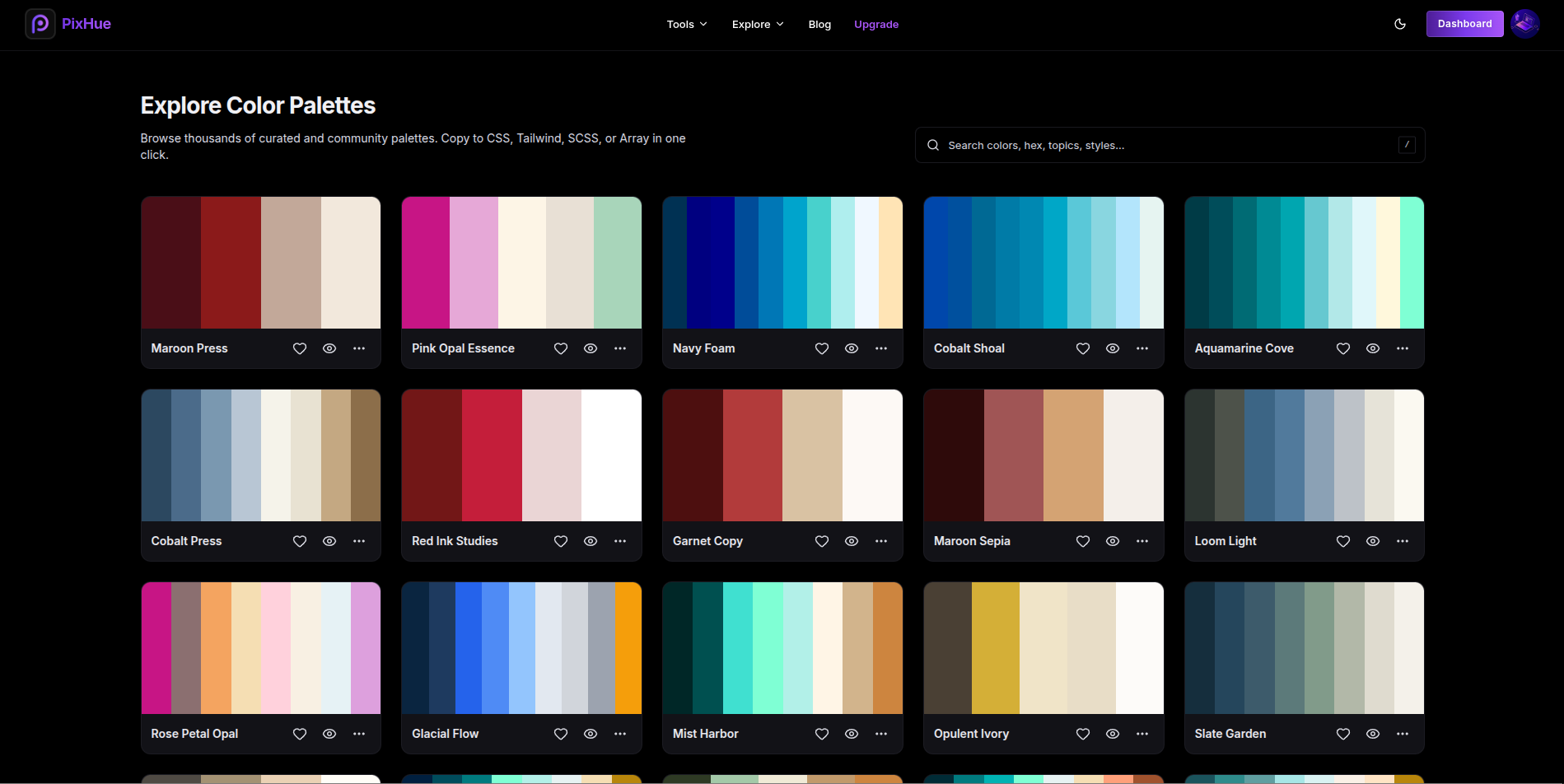Open more options for Opulent Ivory

coord(1142,734)
